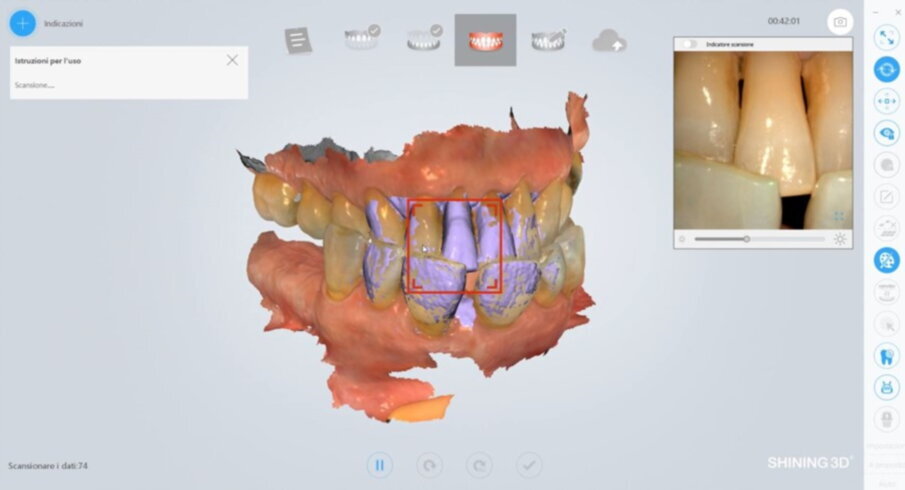
Task: Take a screenshot with the camera icon
Action: [x=840, y=22]
